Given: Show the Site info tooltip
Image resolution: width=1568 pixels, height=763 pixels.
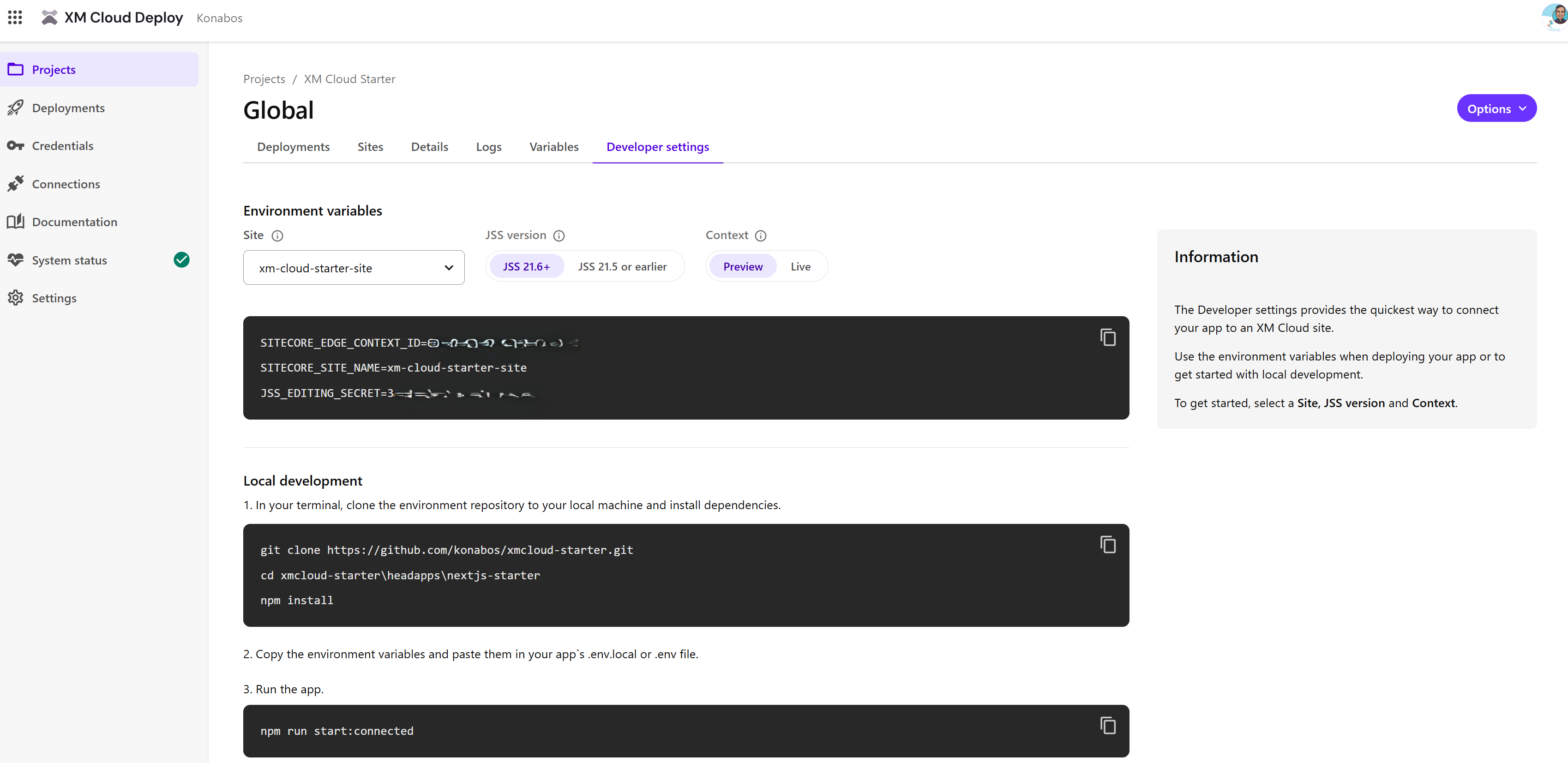Looking at the screenshot, I should 277,236.
